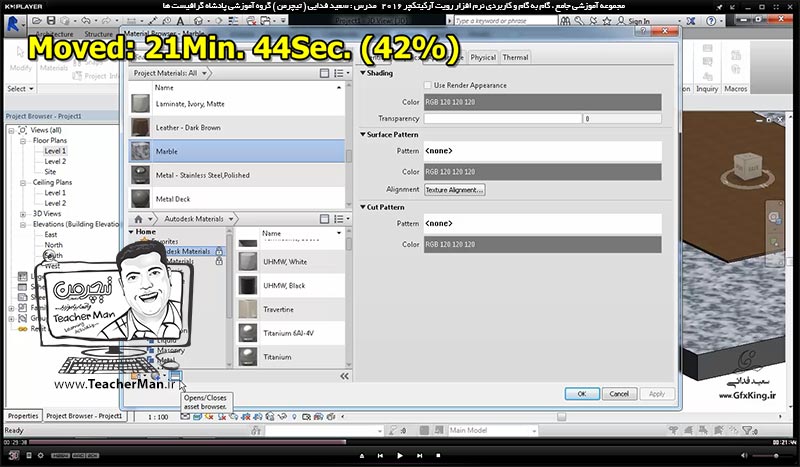Enable Use Render Appearance checkbox
This screenshot has height=467, width=800.
pyautogui.click(x=428, y=85)
